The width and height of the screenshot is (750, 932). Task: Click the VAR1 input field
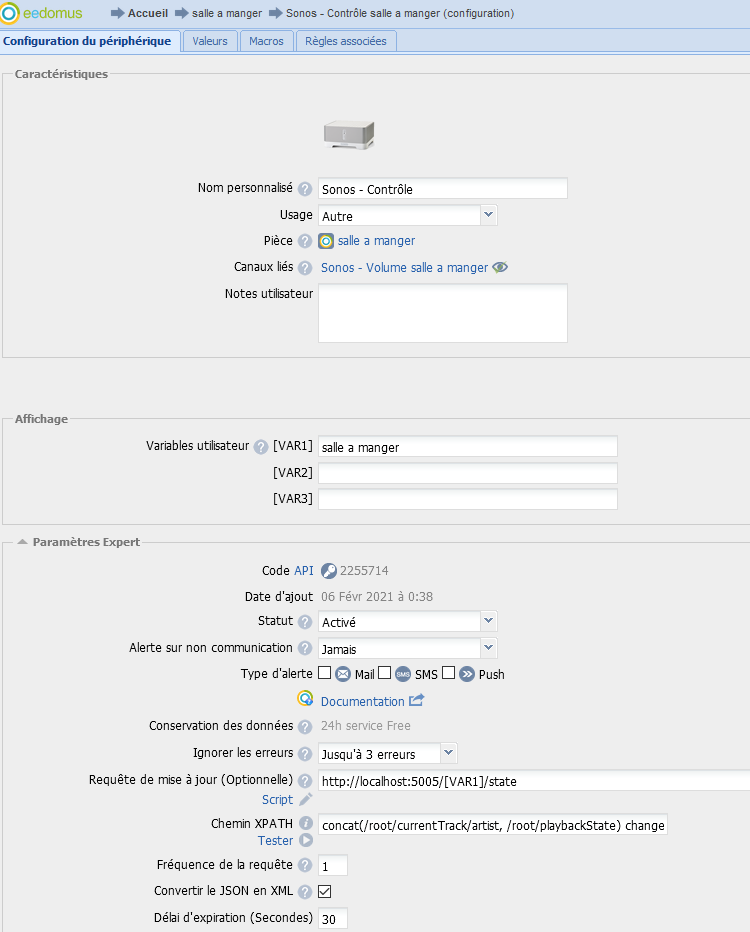point(468,446)
